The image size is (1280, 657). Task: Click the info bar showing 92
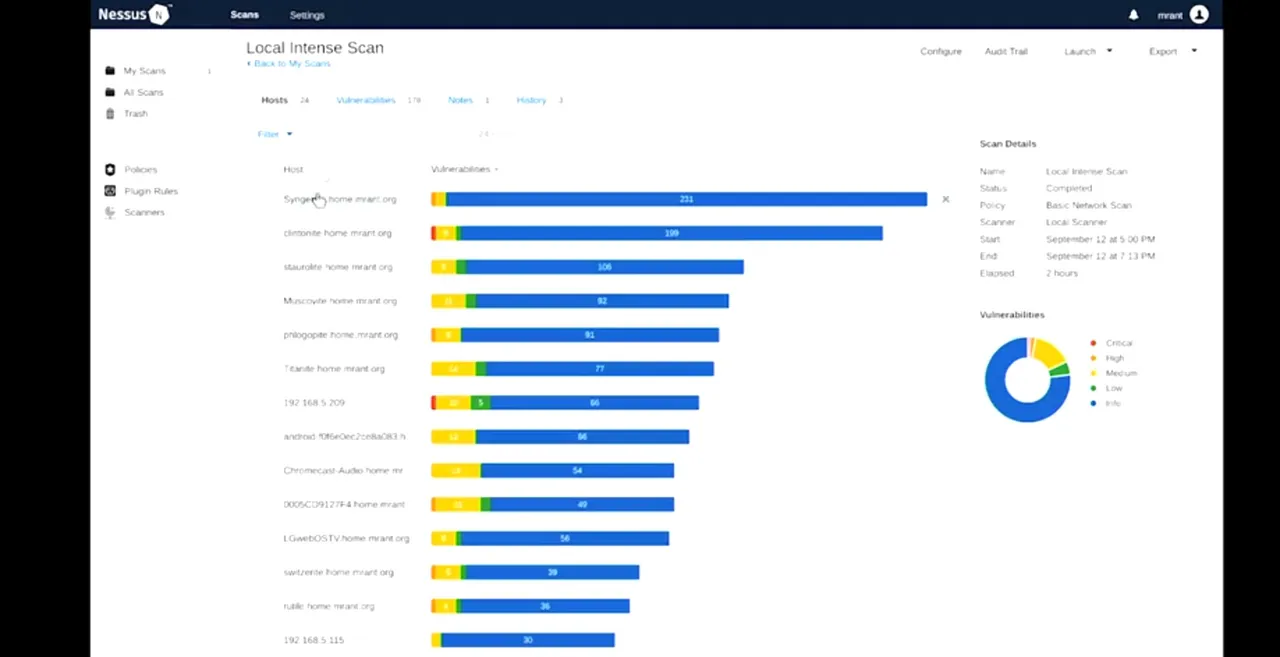[602, 301]
